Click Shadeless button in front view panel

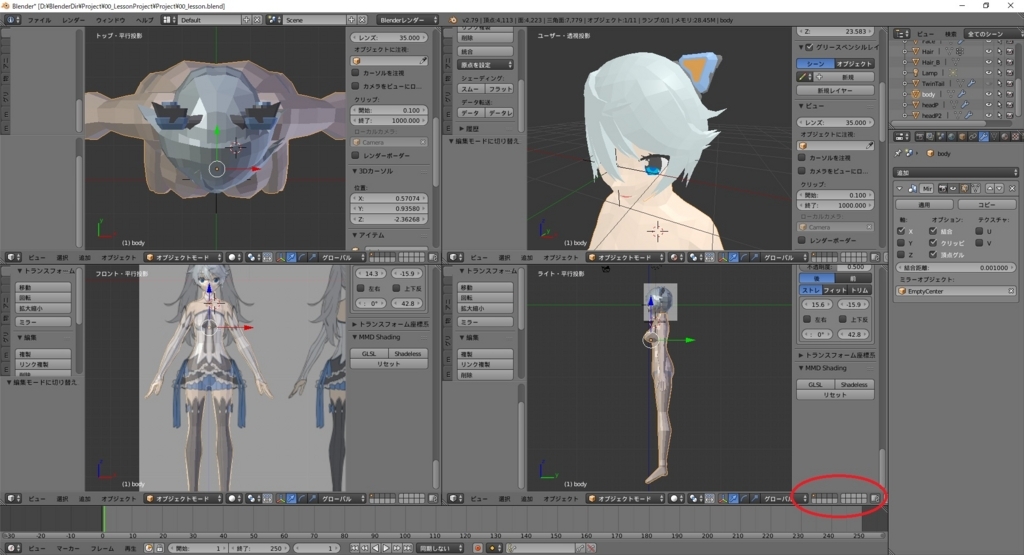tap(408, 354)
